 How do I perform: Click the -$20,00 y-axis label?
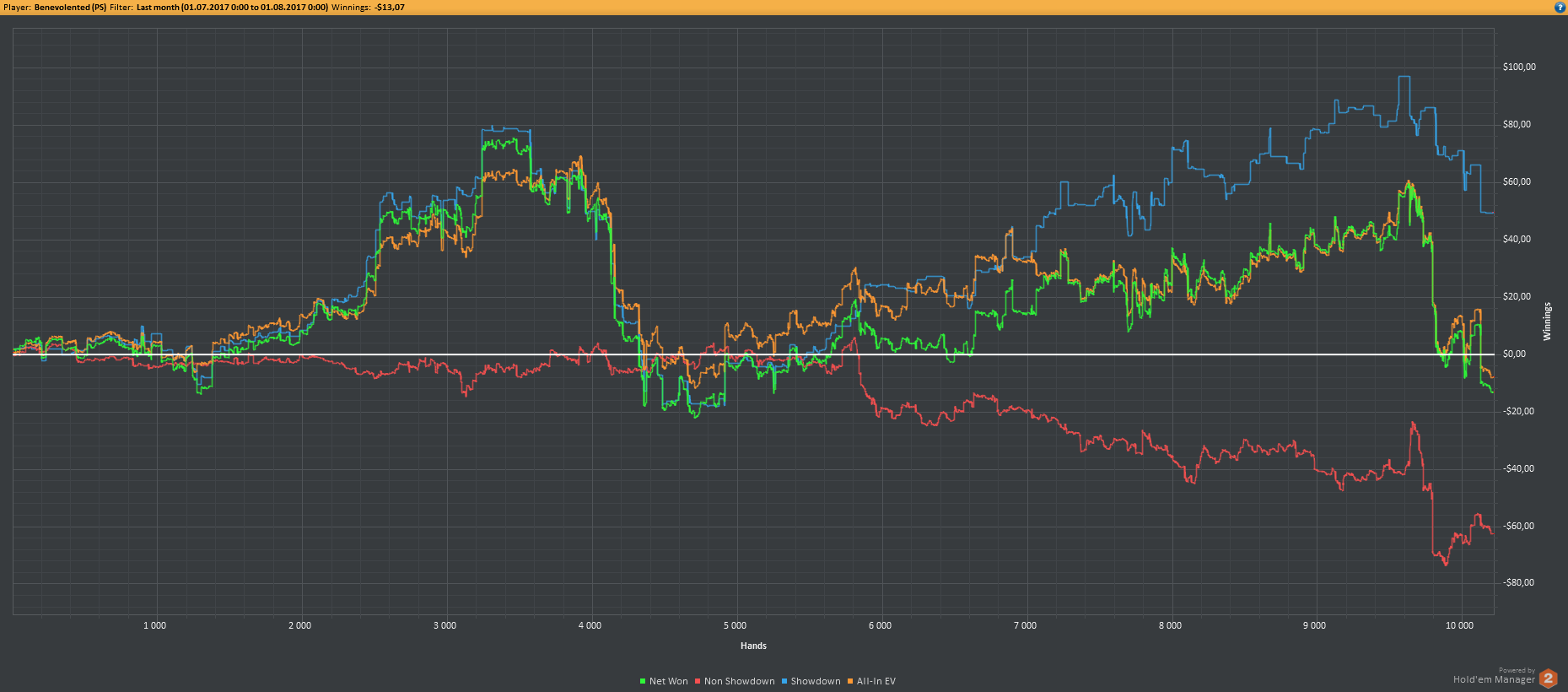(1518, 411)
